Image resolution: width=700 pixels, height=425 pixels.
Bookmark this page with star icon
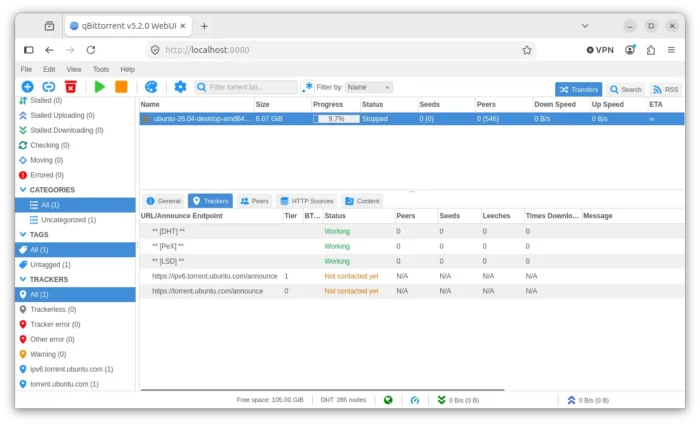[527, 50]
